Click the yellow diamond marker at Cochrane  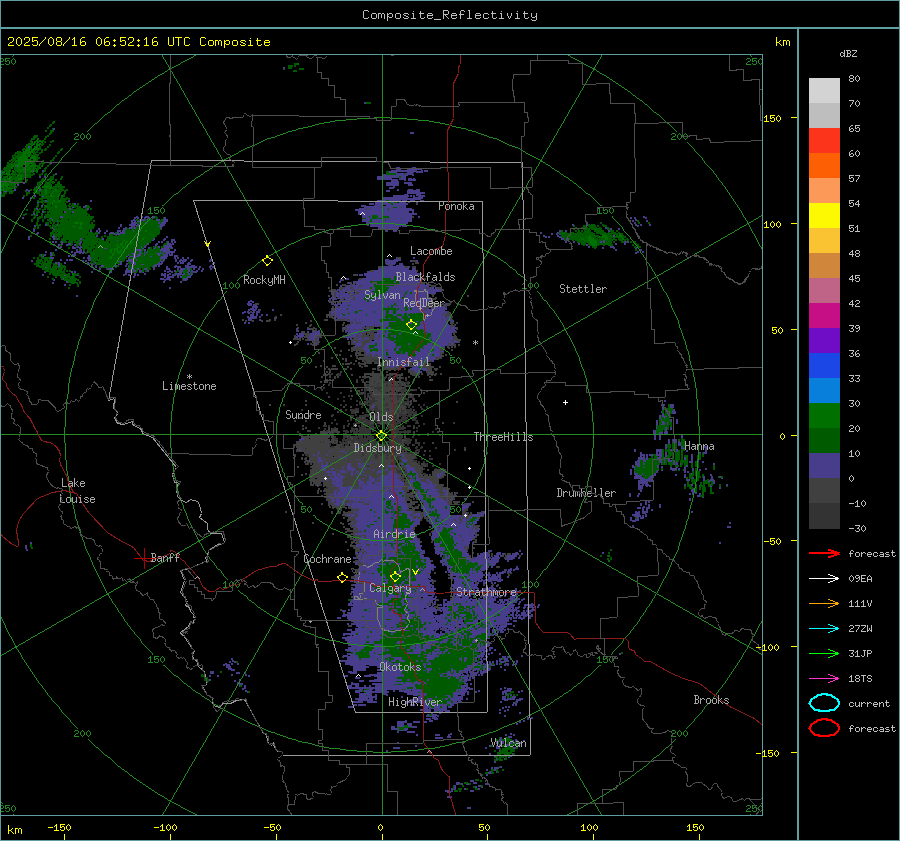[x=342, y=577]
